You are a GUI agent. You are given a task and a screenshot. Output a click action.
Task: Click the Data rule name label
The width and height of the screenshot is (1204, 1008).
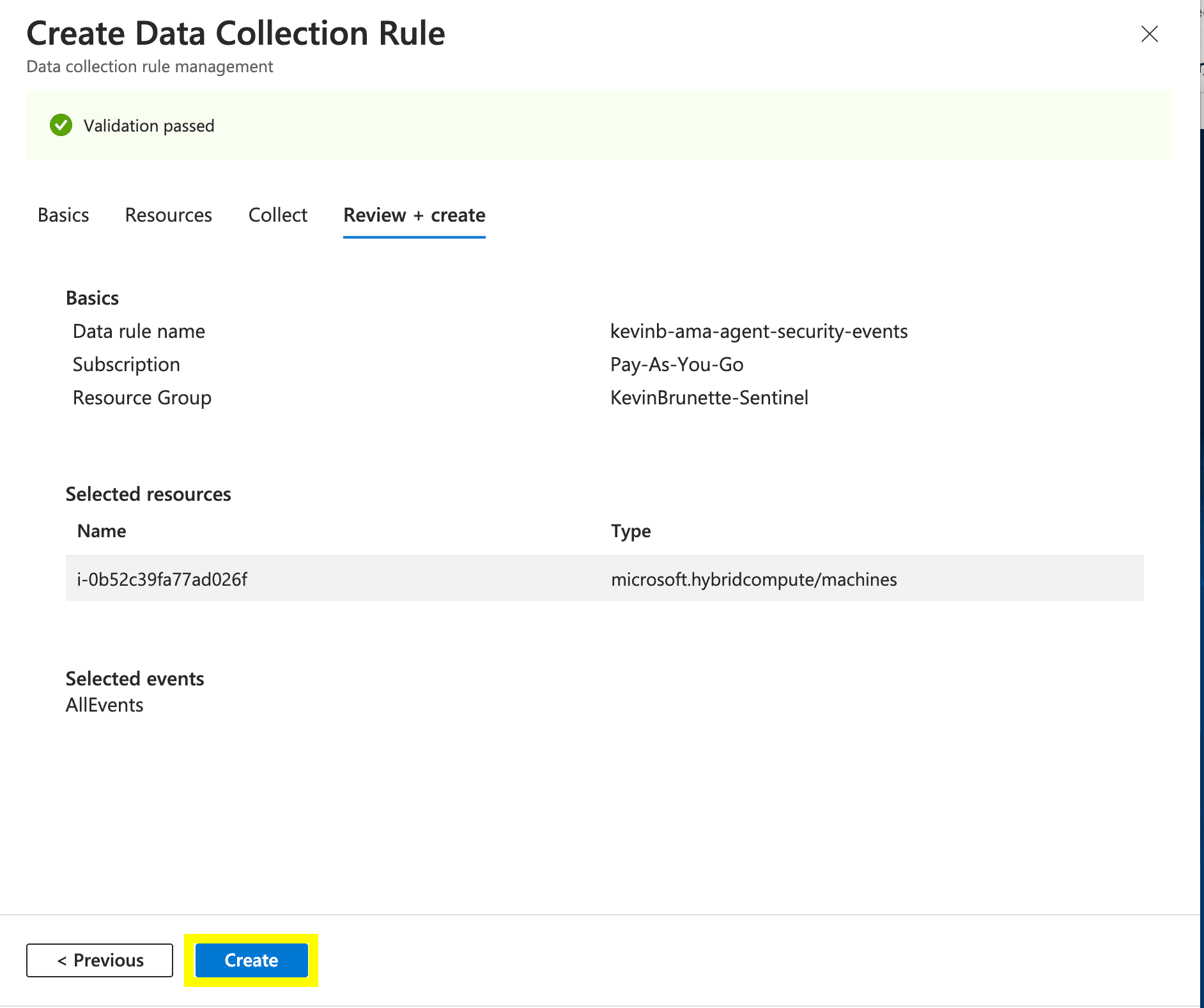tap(139, 332)
